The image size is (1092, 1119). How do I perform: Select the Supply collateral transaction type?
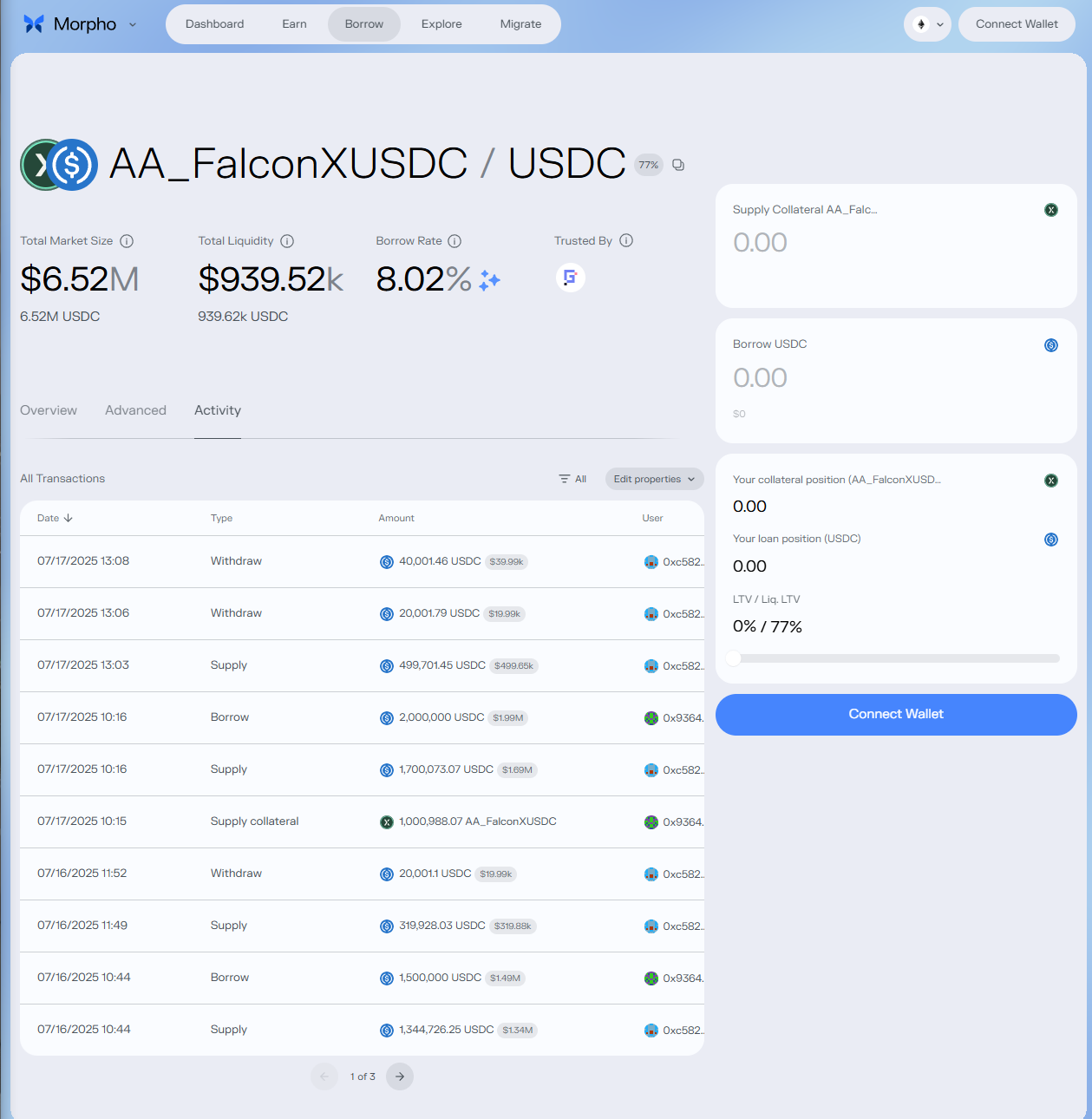[254, 821]
